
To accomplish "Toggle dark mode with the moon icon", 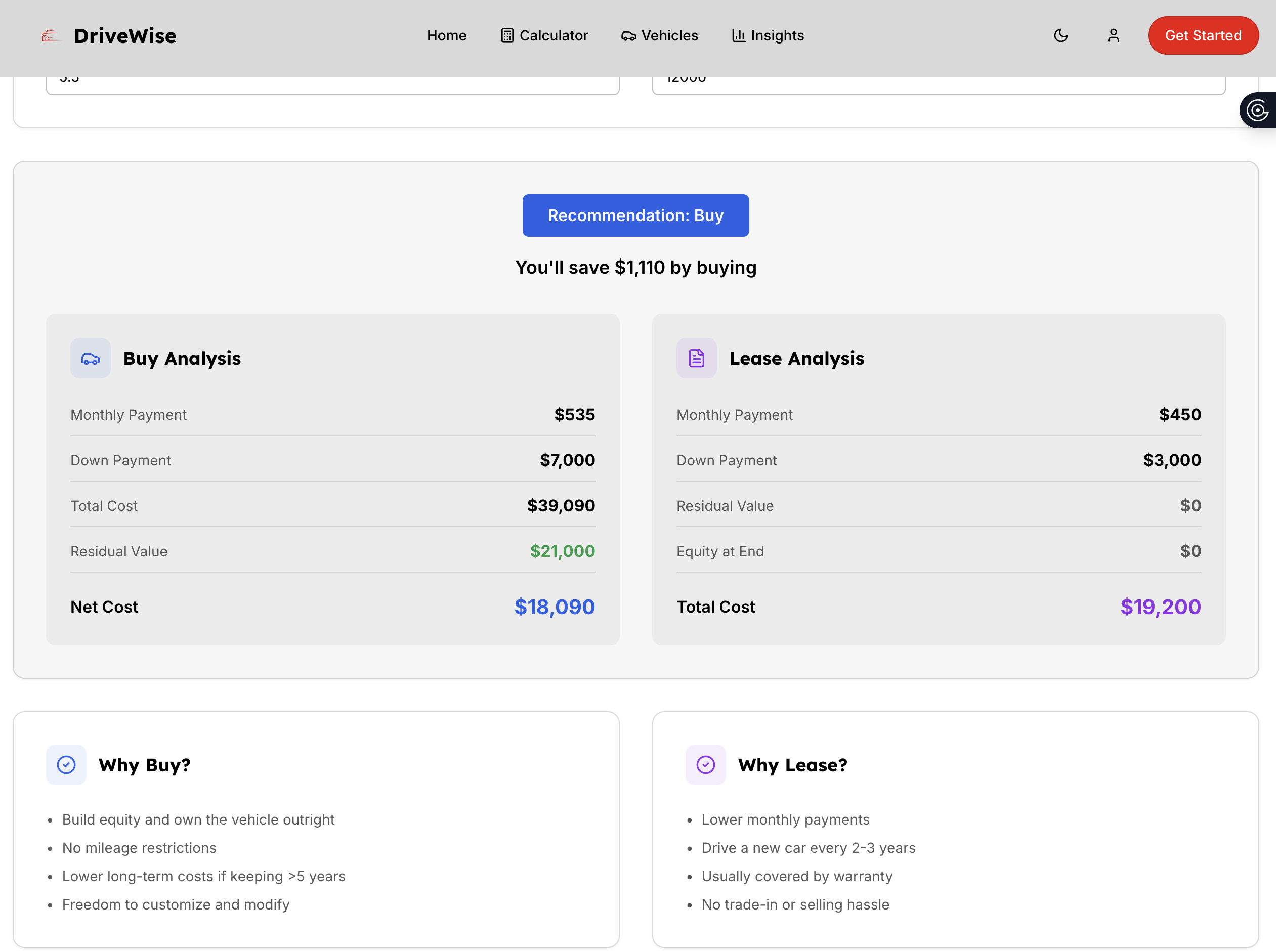I will coord(1060,36).
